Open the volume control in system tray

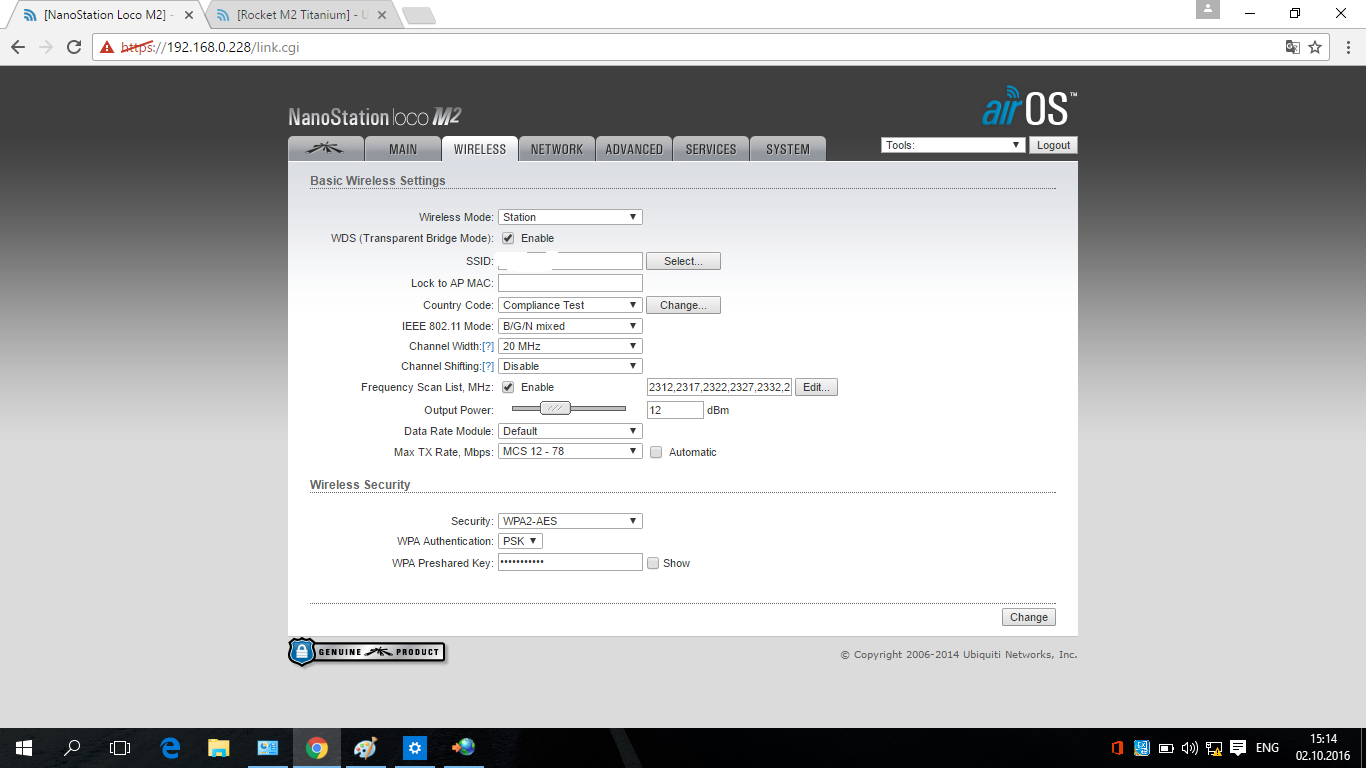pyautogui.click(x=1190, y=747)
